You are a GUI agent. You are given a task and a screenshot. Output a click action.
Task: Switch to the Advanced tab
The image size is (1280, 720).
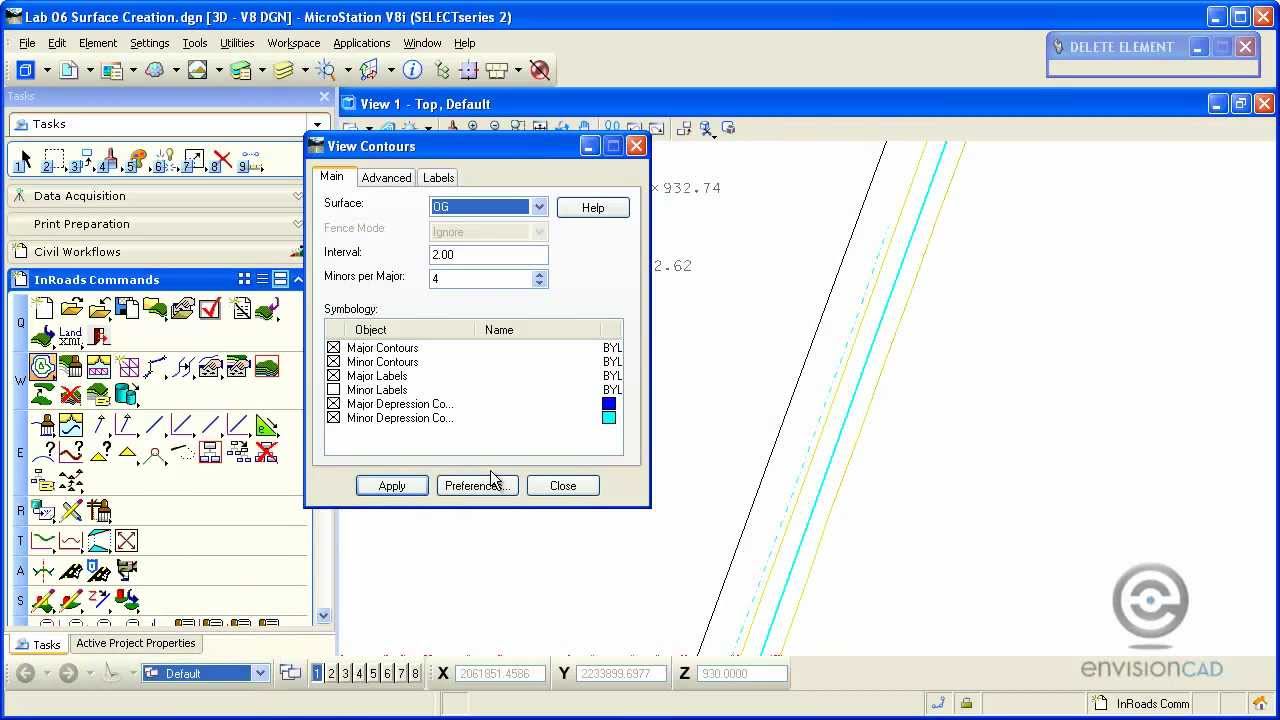coord(386,177)
